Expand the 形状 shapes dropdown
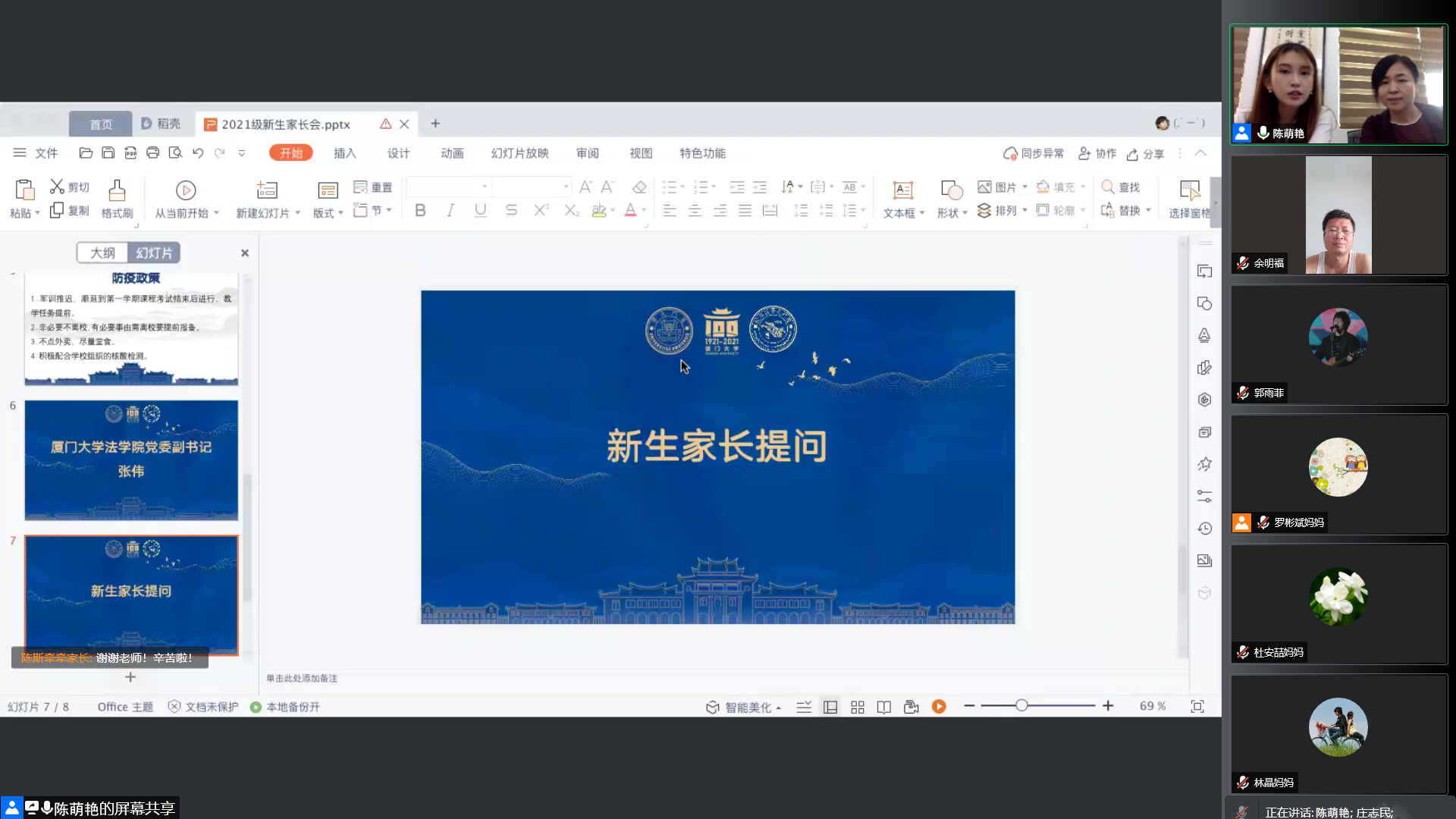The image size is (1456, 819). 965,213
